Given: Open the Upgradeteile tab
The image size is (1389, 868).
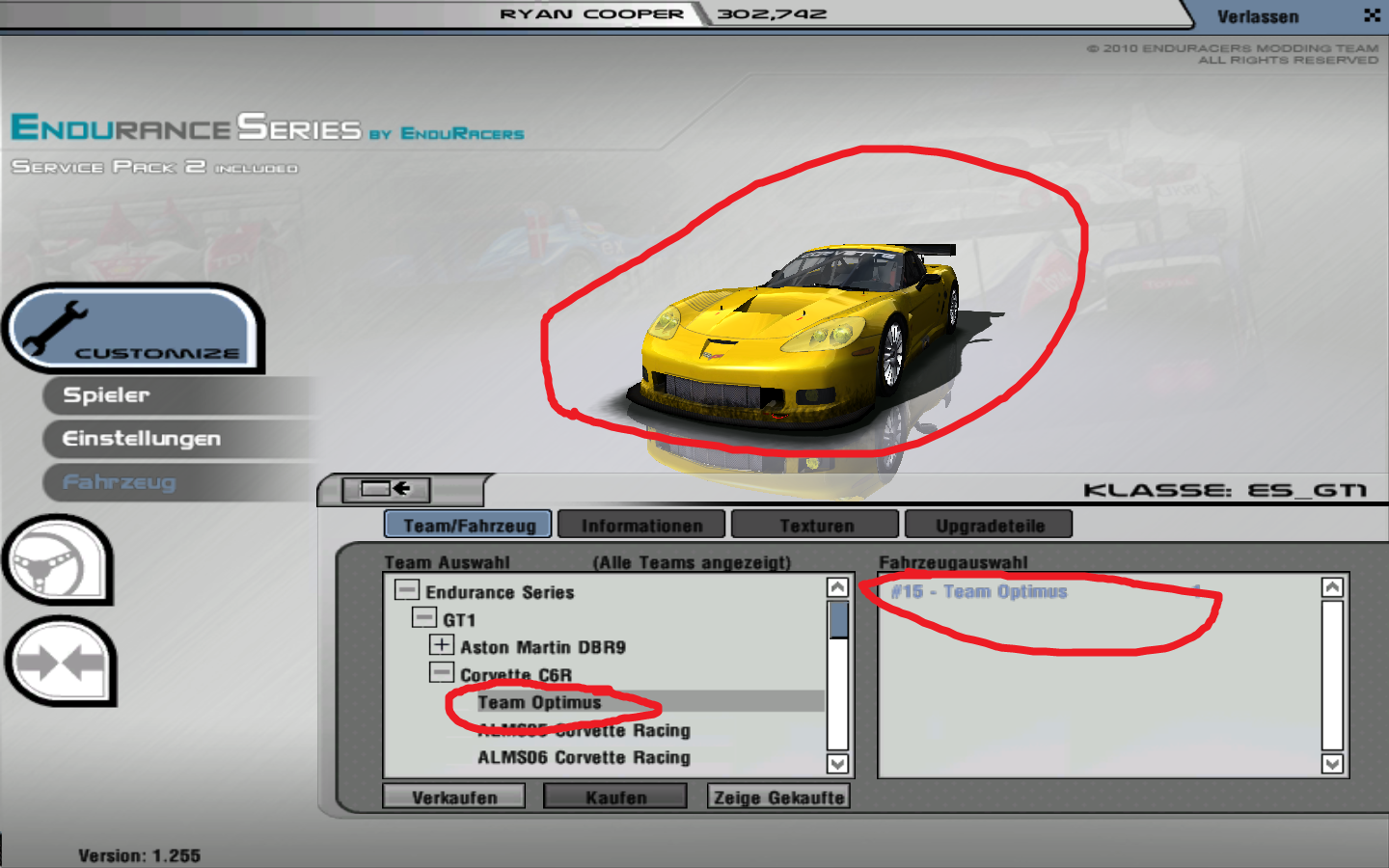Looking at the screenshot, I should click(990, 526).
